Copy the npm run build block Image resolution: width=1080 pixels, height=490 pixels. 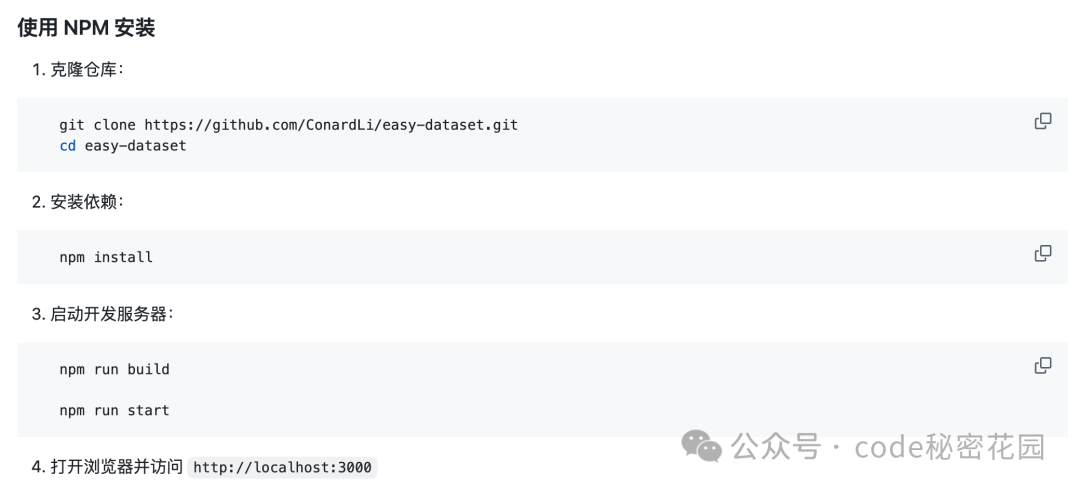pos(1043,365)
